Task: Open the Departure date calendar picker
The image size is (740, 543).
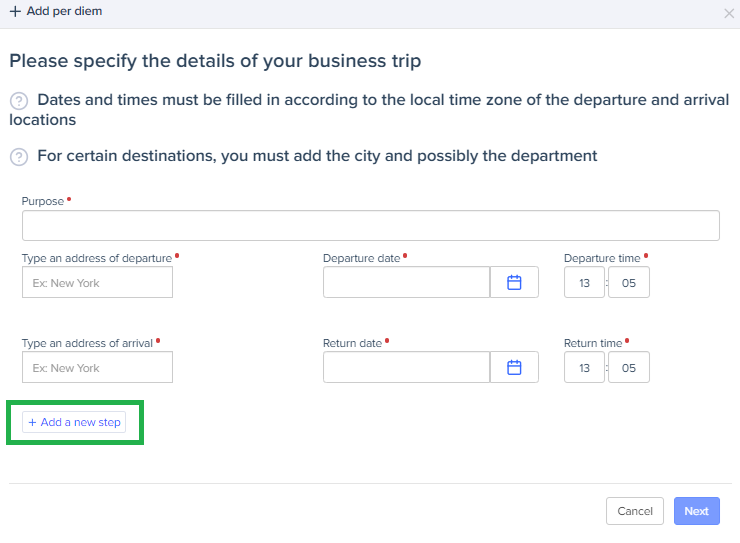Action: tap(514, 283)
